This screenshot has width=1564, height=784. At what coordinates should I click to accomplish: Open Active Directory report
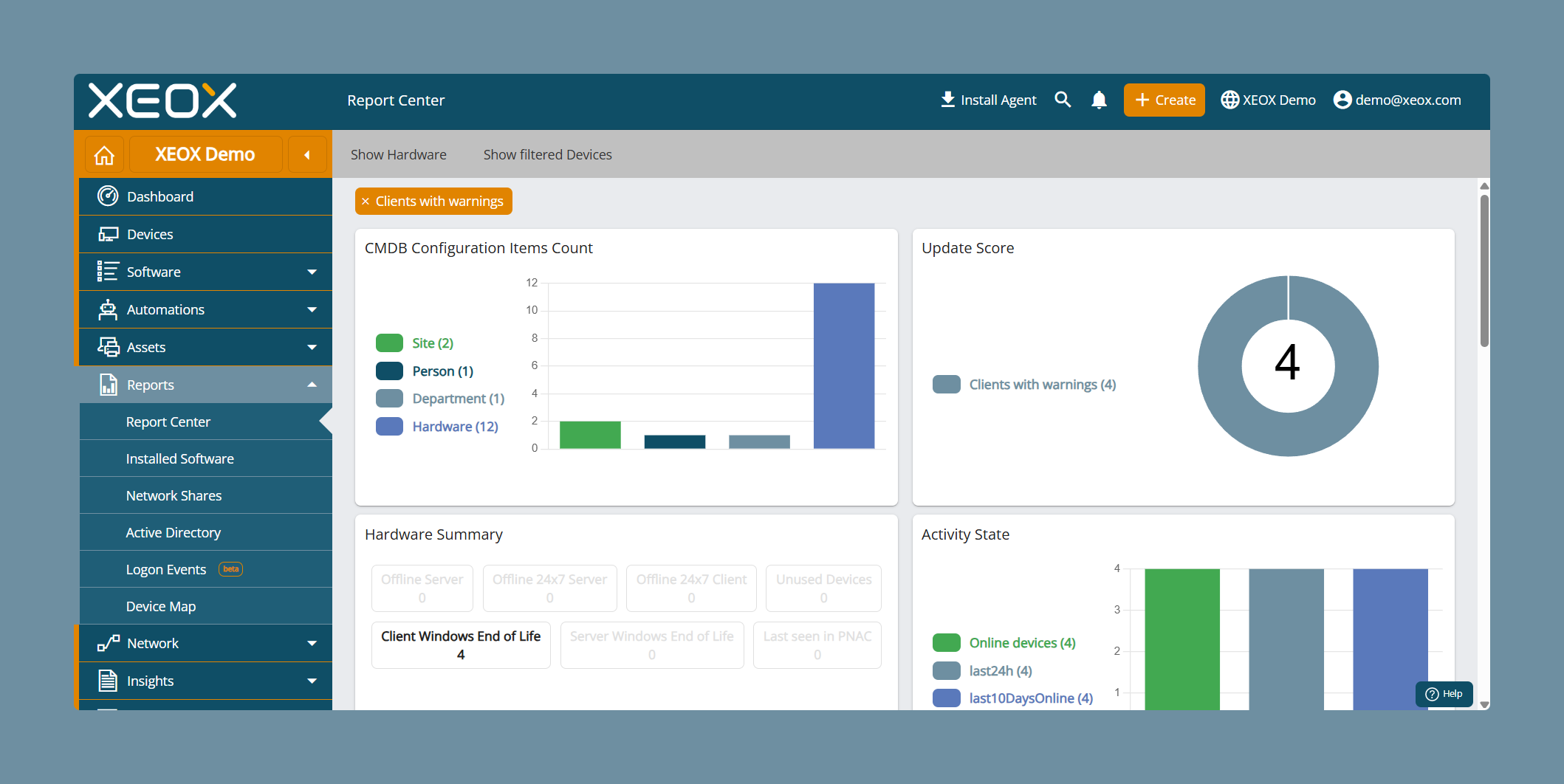[205, 532]
